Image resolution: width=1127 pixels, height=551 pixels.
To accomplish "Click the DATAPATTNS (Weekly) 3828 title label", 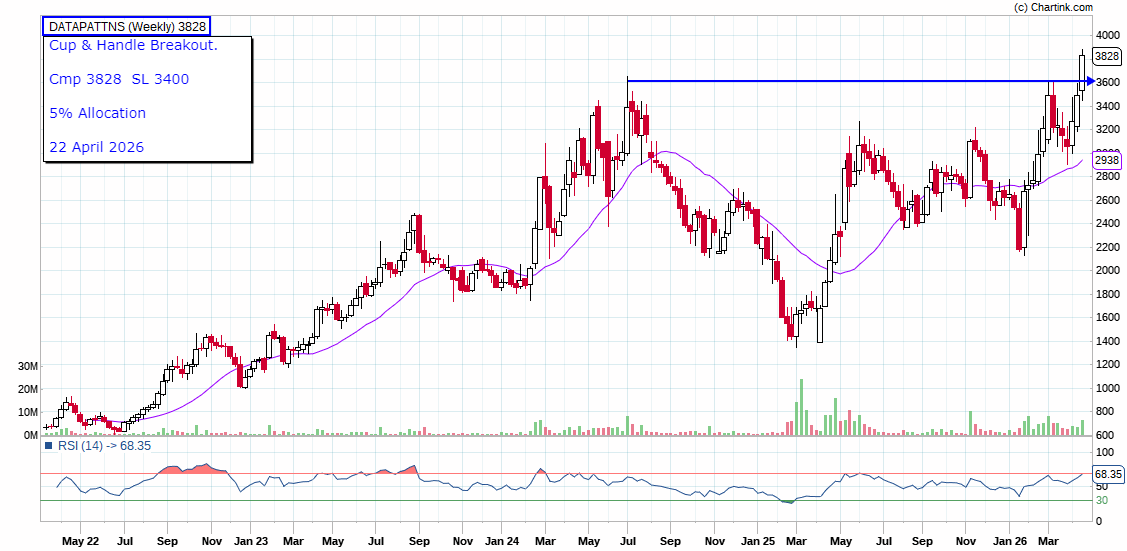I will (x=126, y=27).
